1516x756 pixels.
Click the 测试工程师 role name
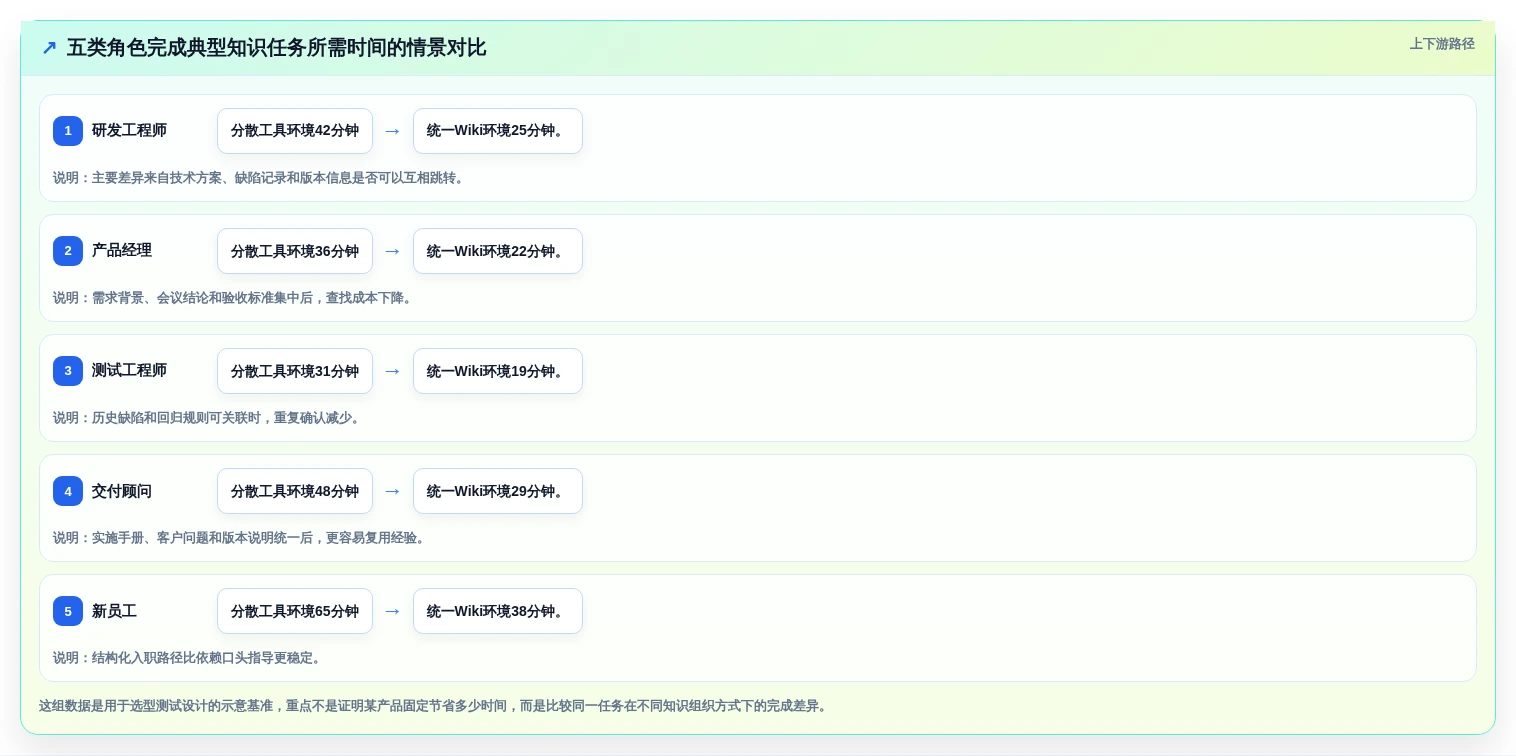pyautogui.click(x=129, y=370)
